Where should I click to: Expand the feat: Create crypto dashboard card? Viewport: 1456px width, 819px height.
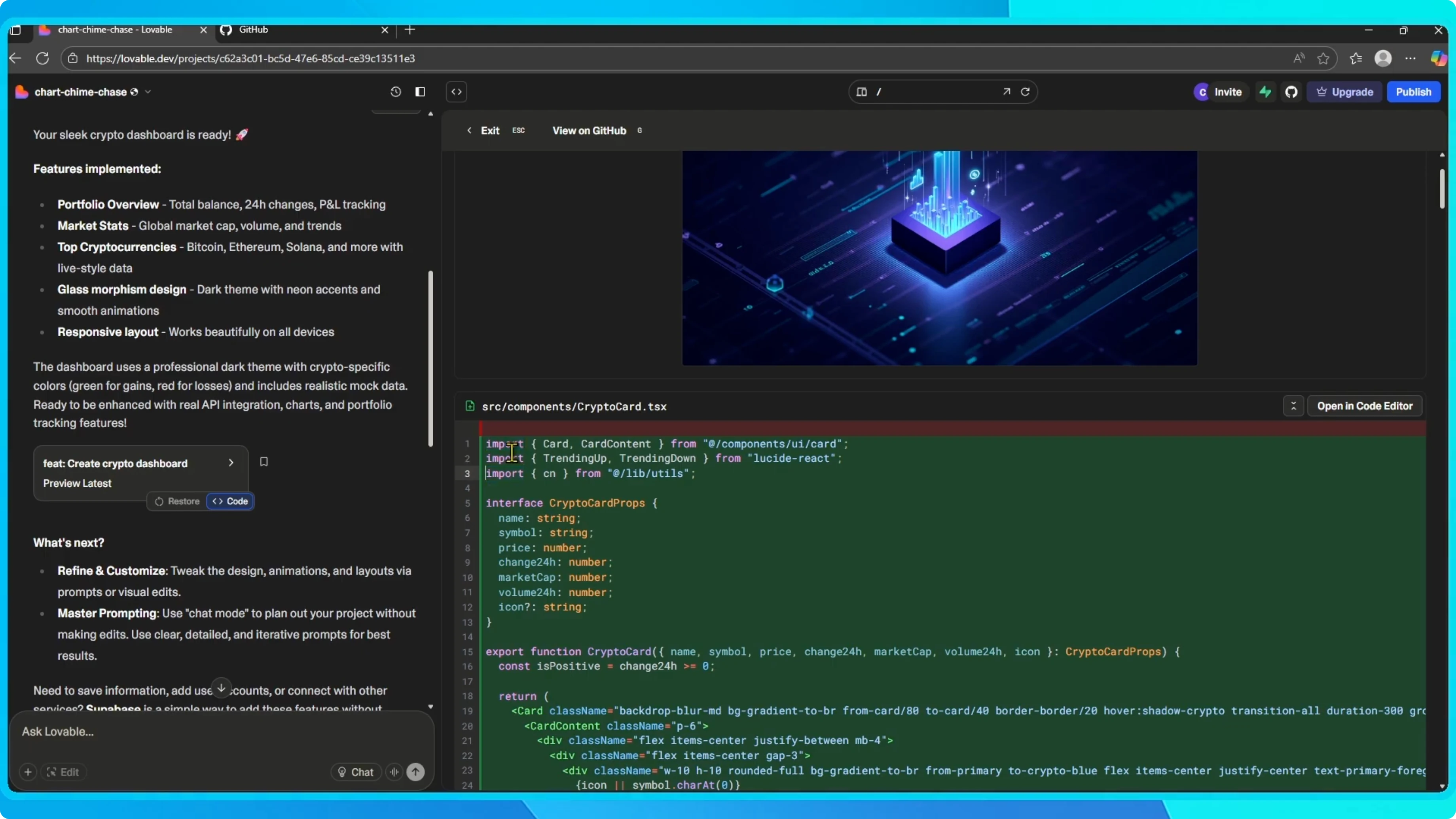tap(231, 463)
